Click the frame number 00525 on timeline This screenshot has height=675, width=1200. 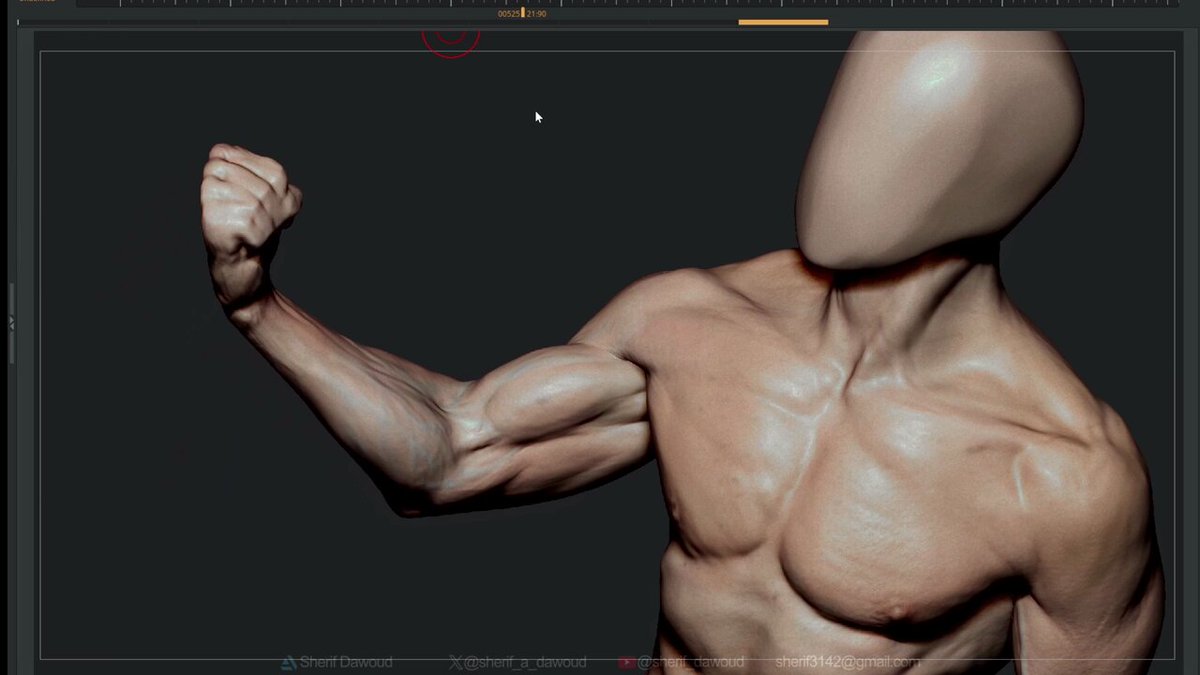(x=509, y=14)
